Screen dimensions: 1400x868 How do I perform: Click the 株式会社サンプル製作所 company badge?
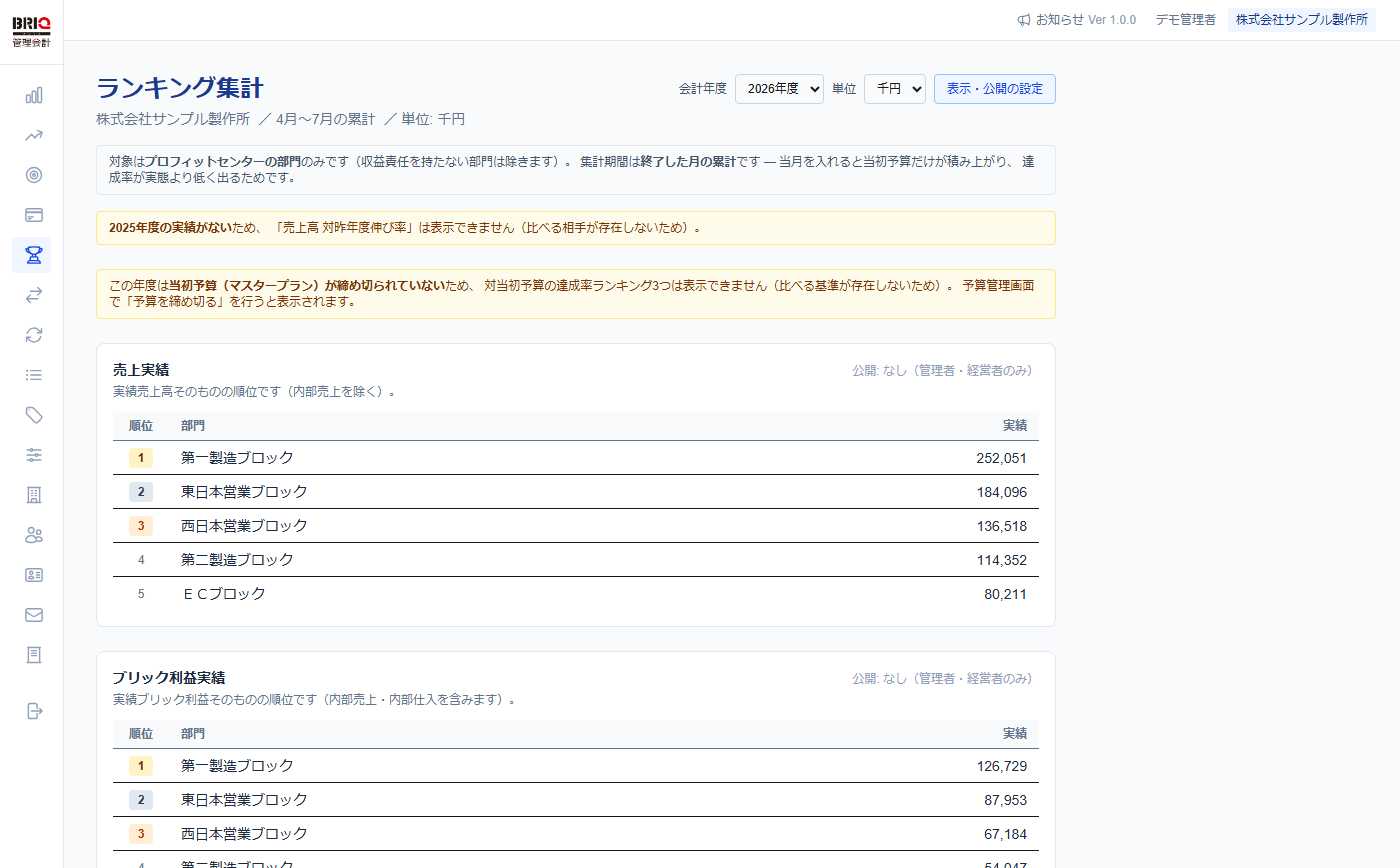1302,20
